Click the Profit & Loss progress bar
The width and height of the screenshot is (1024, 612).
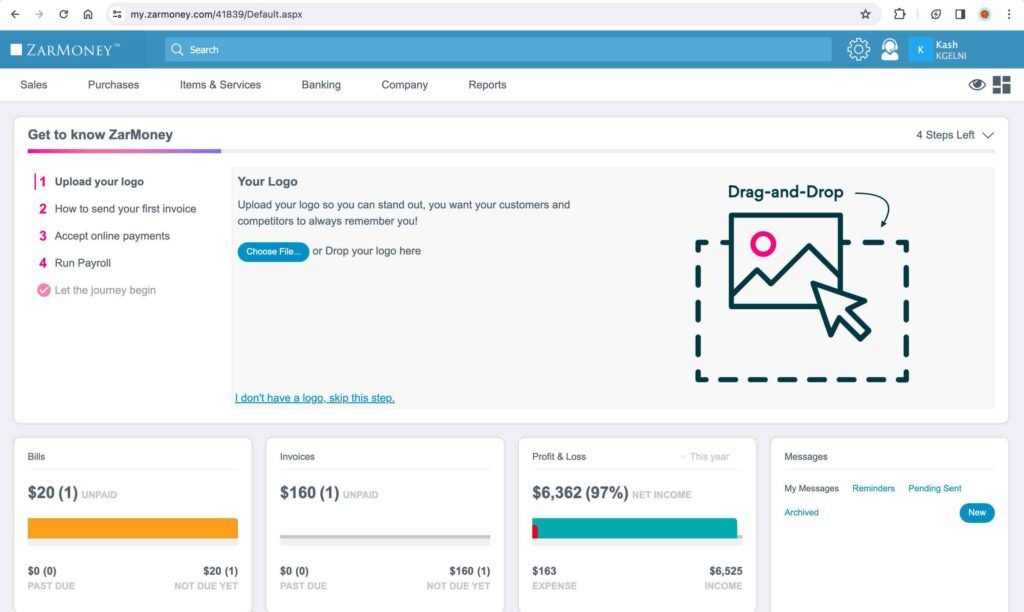coord(636,528)
